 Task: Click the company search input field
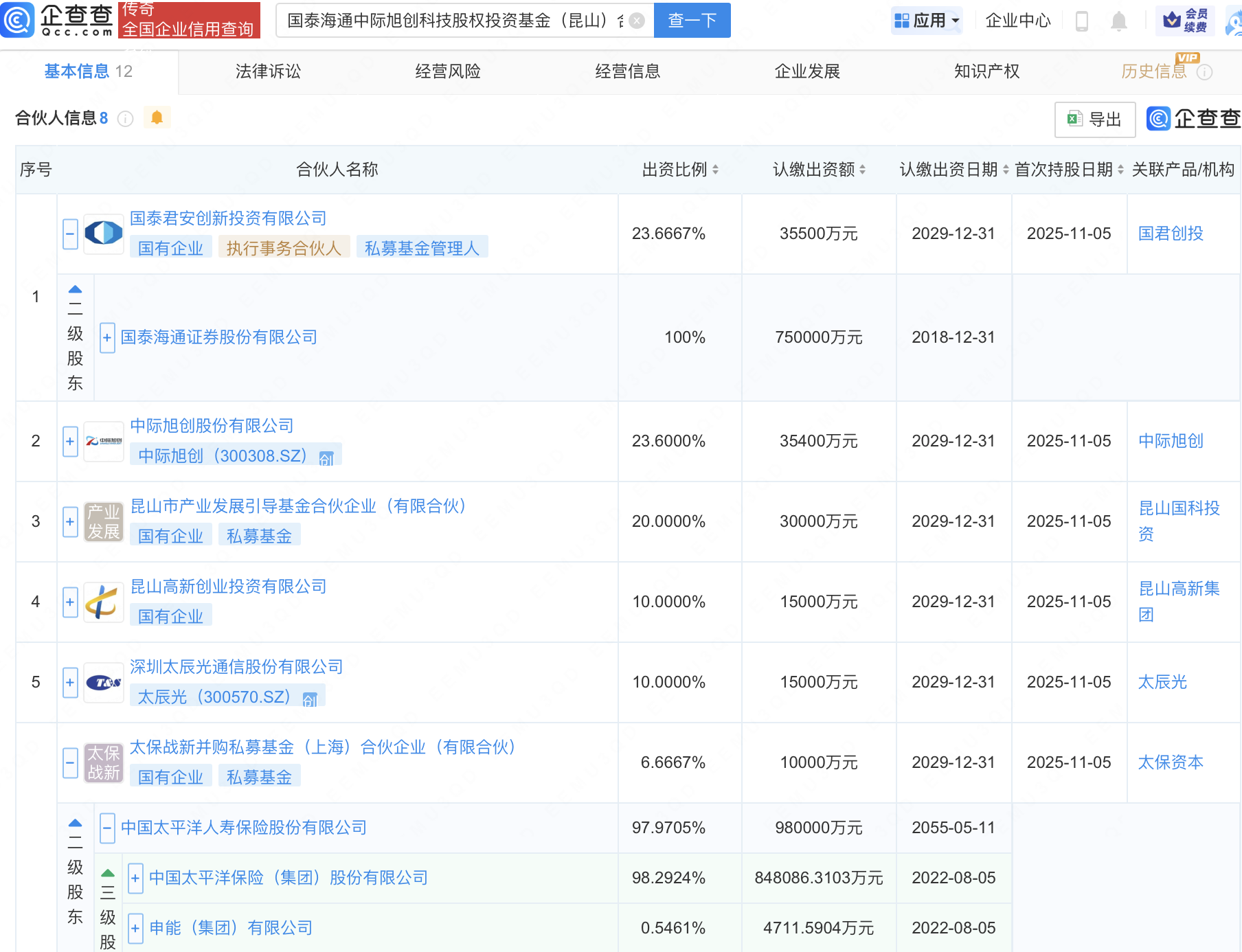(x=453, y=21)
